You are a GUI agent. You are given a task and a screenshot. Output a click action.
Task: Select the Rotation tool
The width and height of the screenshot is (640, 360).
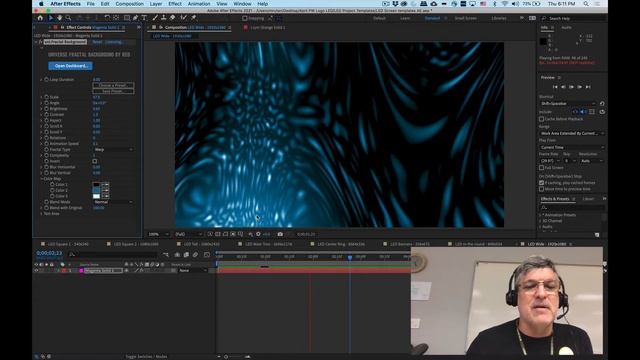tap(107, 18)
